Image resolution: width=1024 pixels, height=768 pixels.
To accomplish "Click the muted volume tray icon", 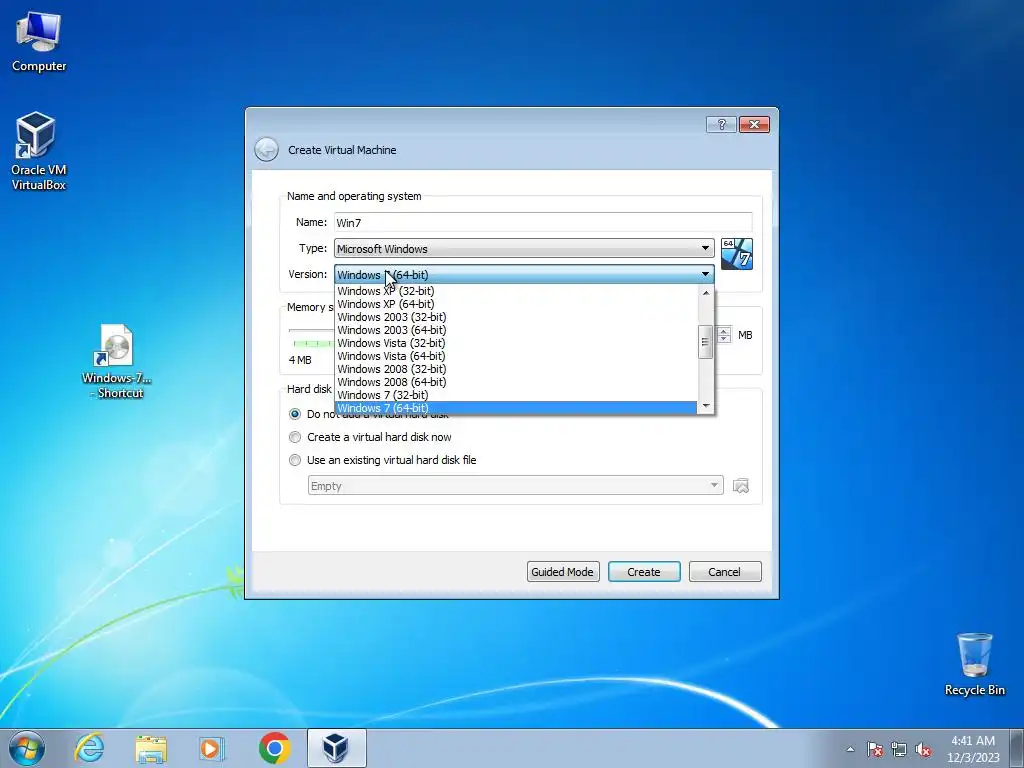I will coord(923,749).
